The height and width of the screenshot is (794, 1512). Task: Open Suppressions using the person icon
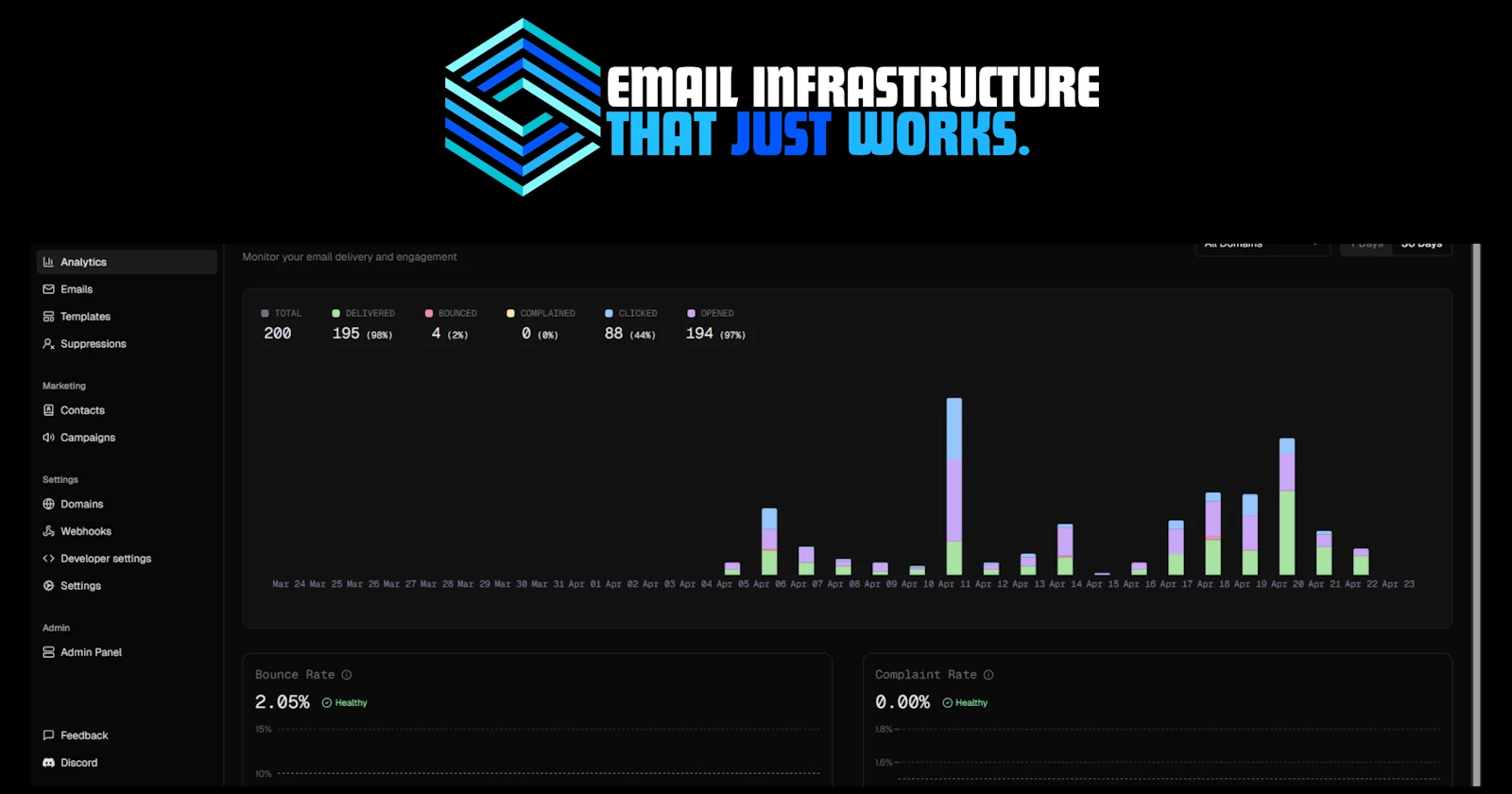(48, 344)
